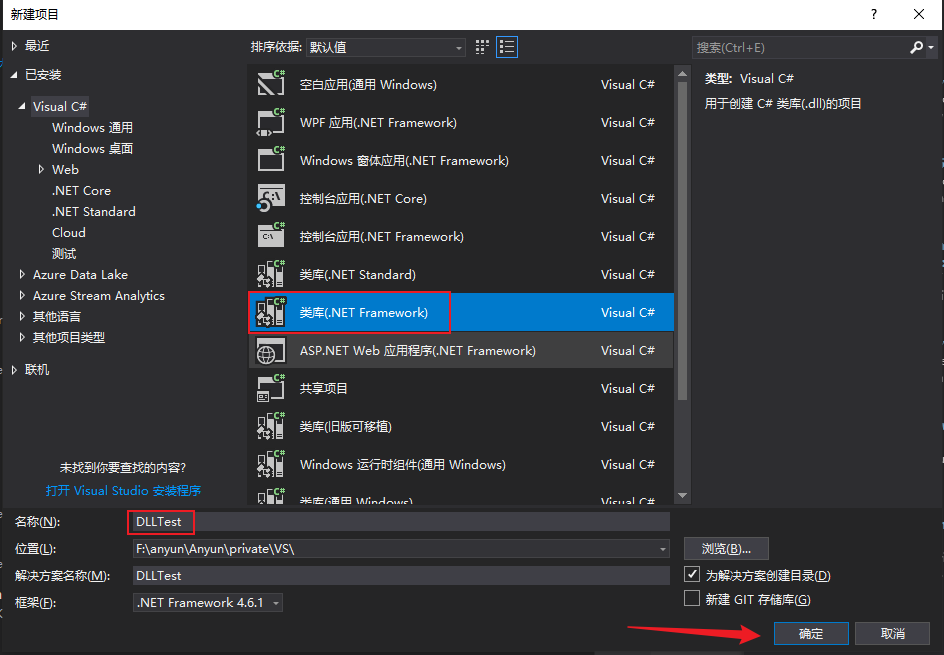
Task: Click the ASP.NET Web 应用程序 template icon
Action: tap(271, 350)
